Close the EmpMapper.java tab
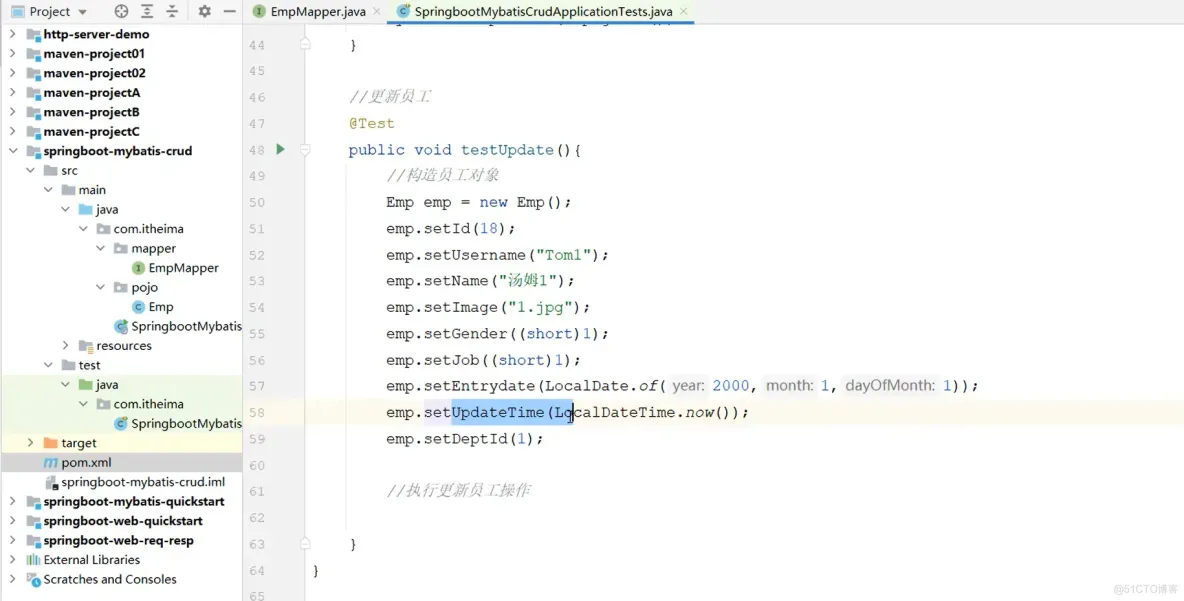The image size is (1184, 601). click(x=377, y=11)
